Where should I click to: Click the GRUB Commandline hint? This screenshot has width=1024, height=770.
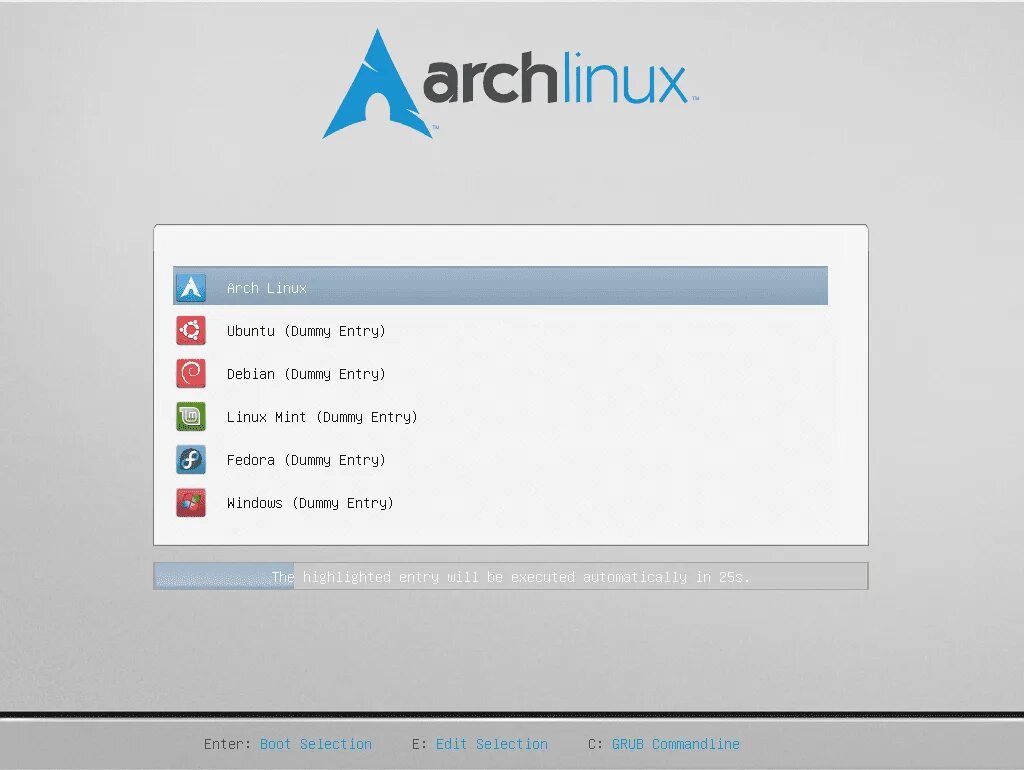[676, 744]
